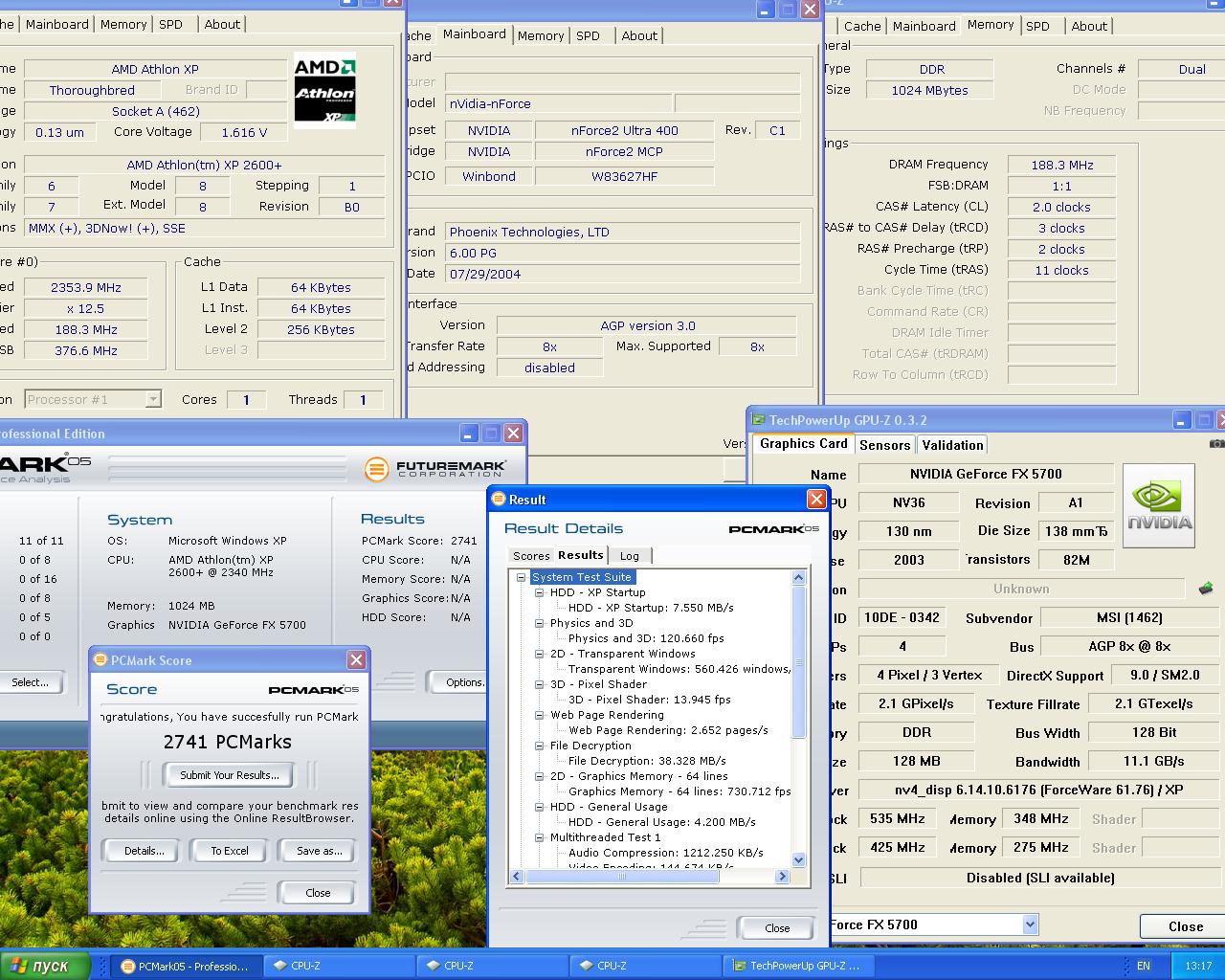Click the To Excel button
Image resolution: width=1225 pixels, height=980 pixels.
point(230,851)
